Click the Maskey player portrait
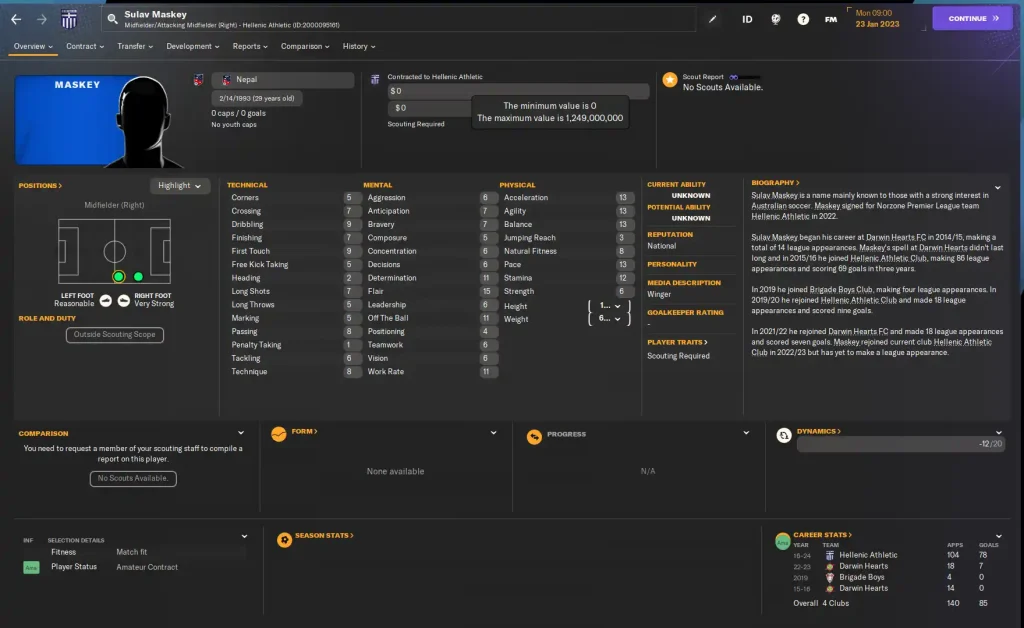This screenshot has height=628, width=1024. (x=99, y=121)
